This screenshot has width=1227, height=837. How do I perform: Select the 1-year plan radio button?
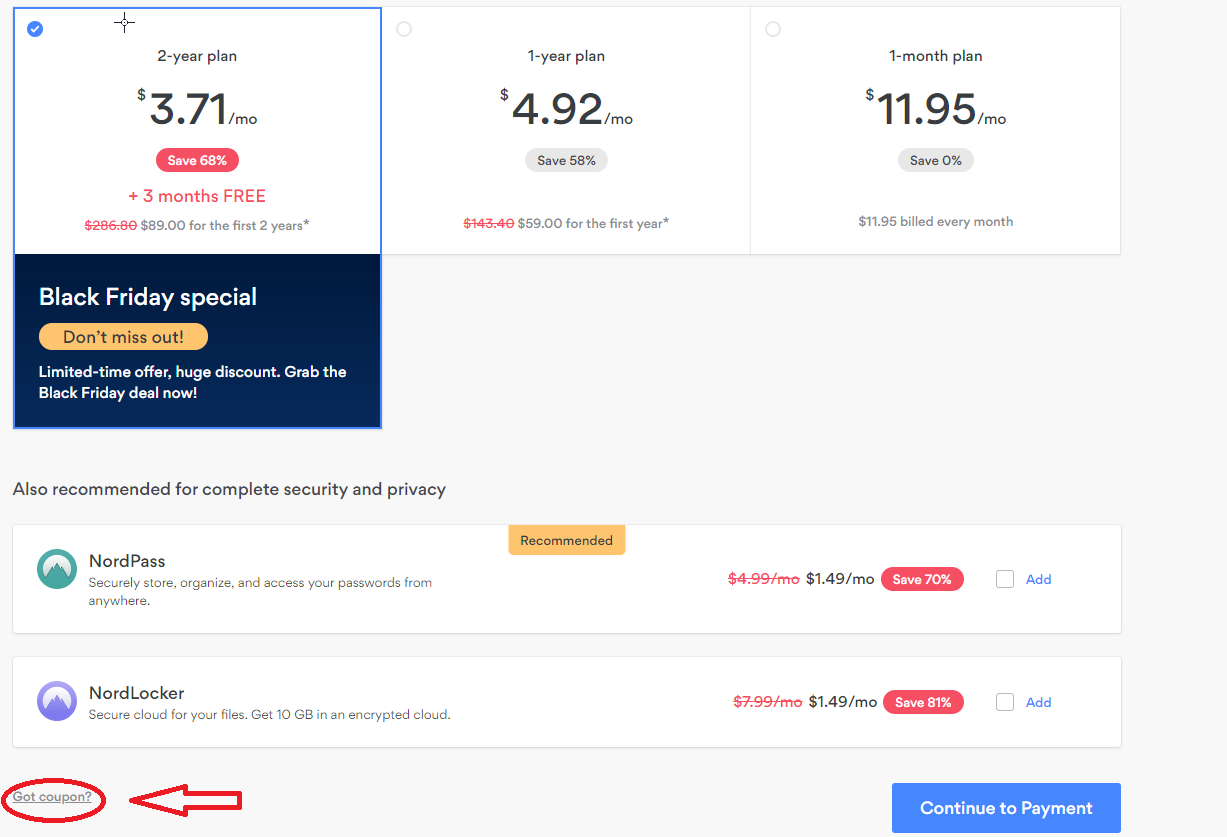click(404, 29)
